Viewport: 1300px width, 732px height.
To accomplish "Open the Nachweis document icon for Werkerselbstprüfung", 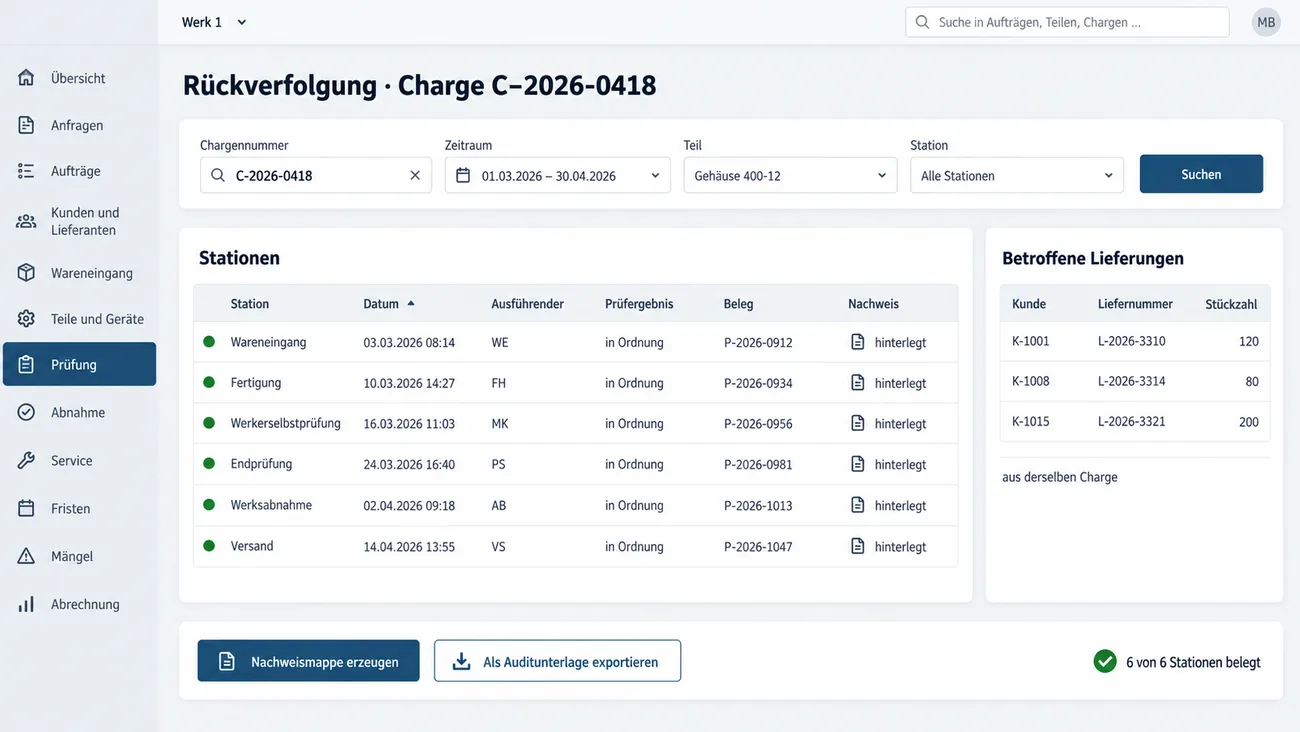I will [x=858, y=423].
